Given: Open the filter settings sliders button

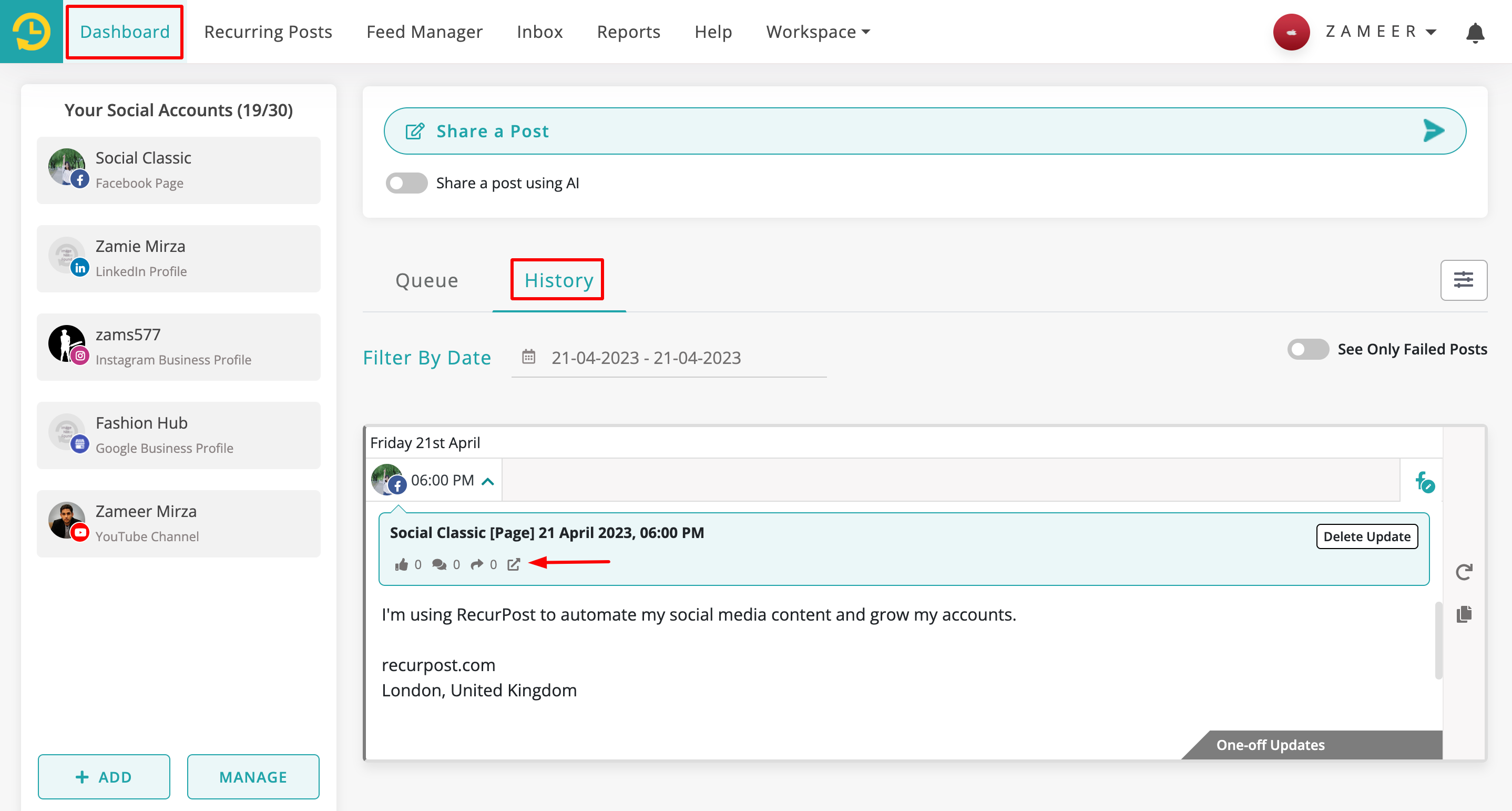Looking at the screenshot, I should pos(1463,280).
